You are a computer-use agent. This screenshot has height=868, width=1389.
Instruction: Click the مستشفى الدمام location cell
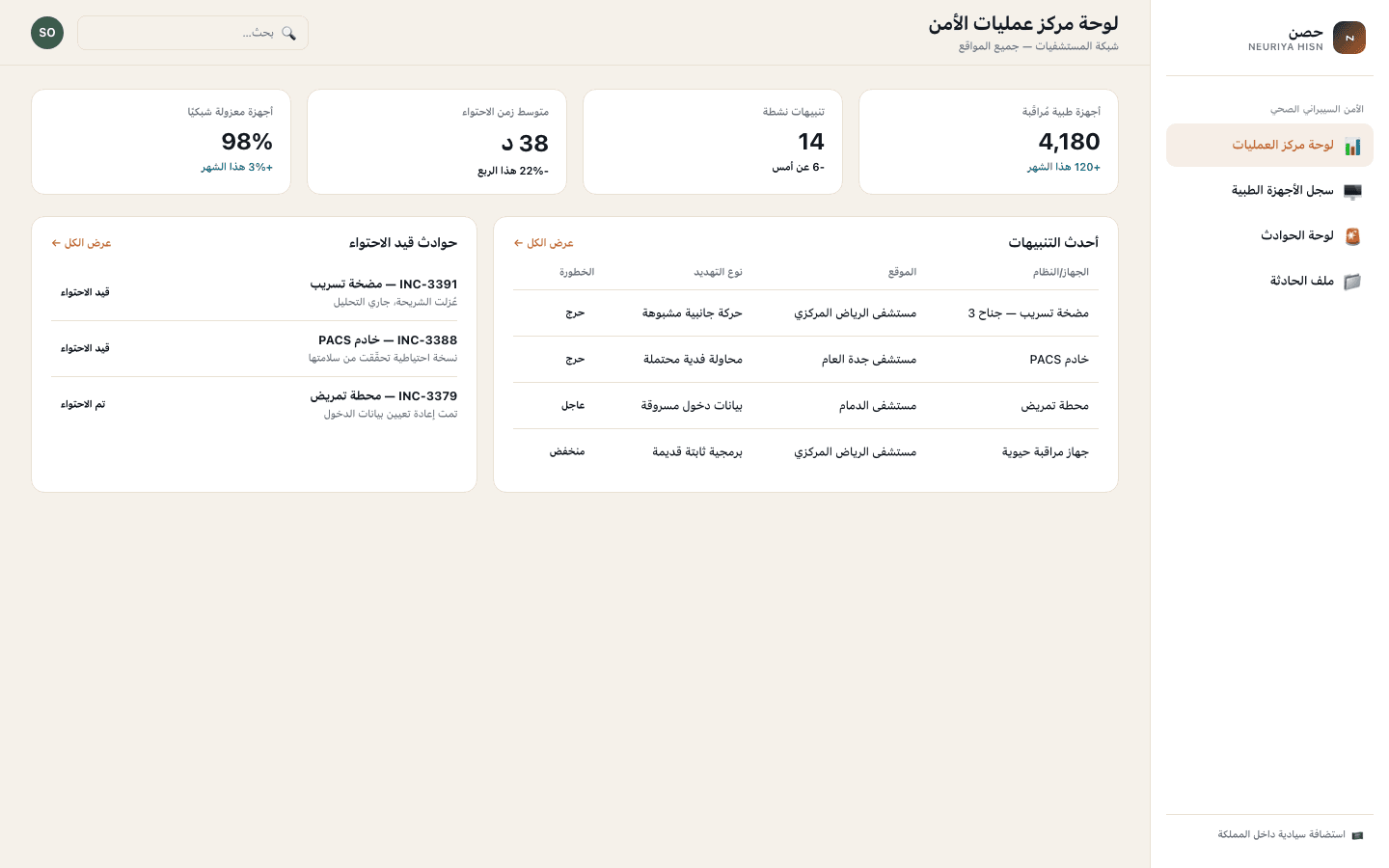coord(878,406)
